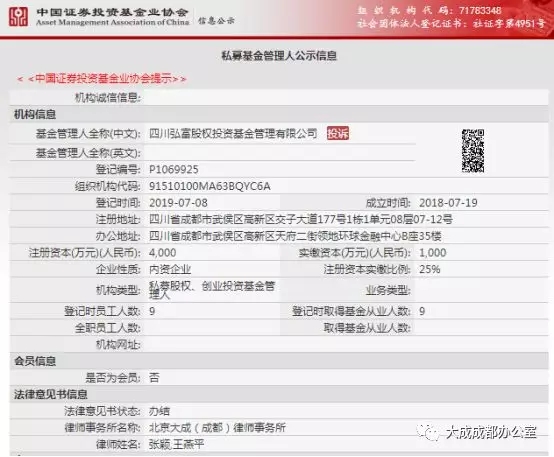Click the Asset Management Association of China text
554x457 pixels.
pos(113,22)
